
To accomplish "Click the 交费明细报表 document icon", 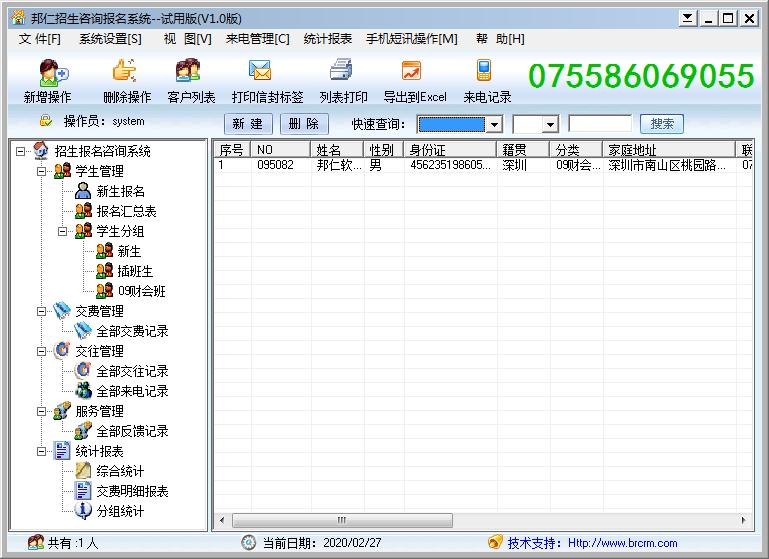I will [83, 491].
